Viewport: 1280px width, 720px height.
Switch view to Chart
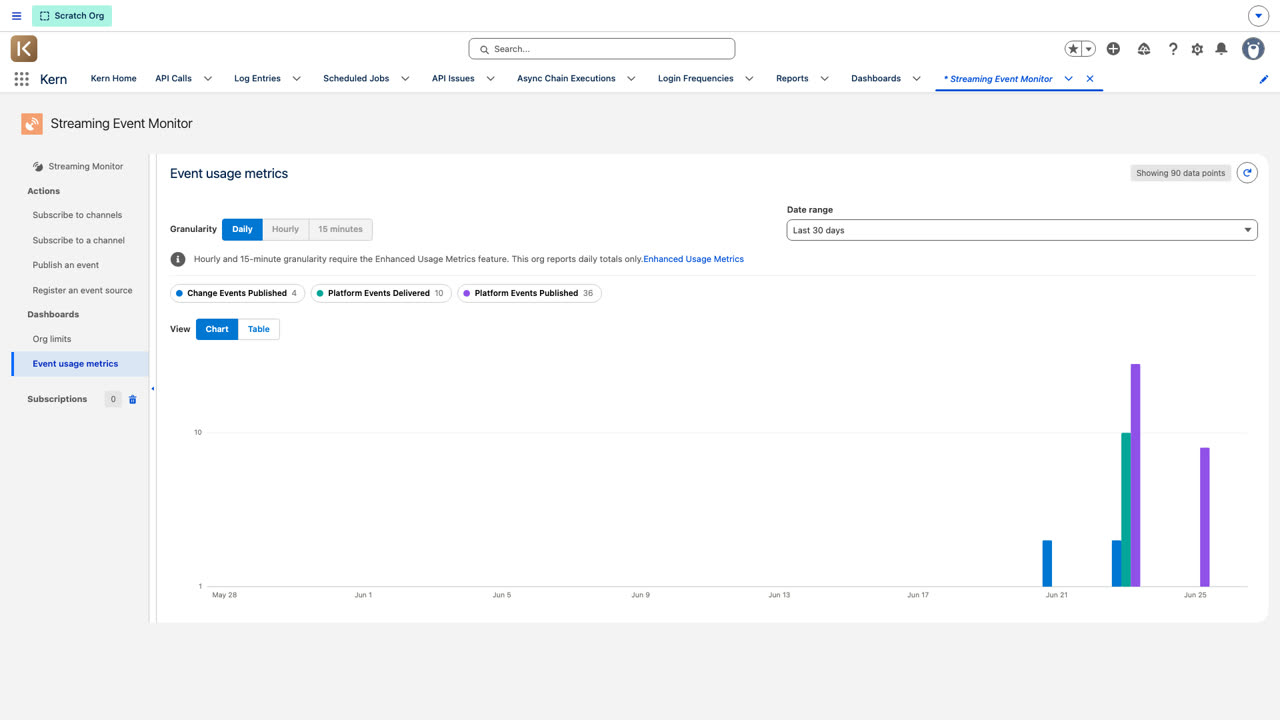[217, 329]
